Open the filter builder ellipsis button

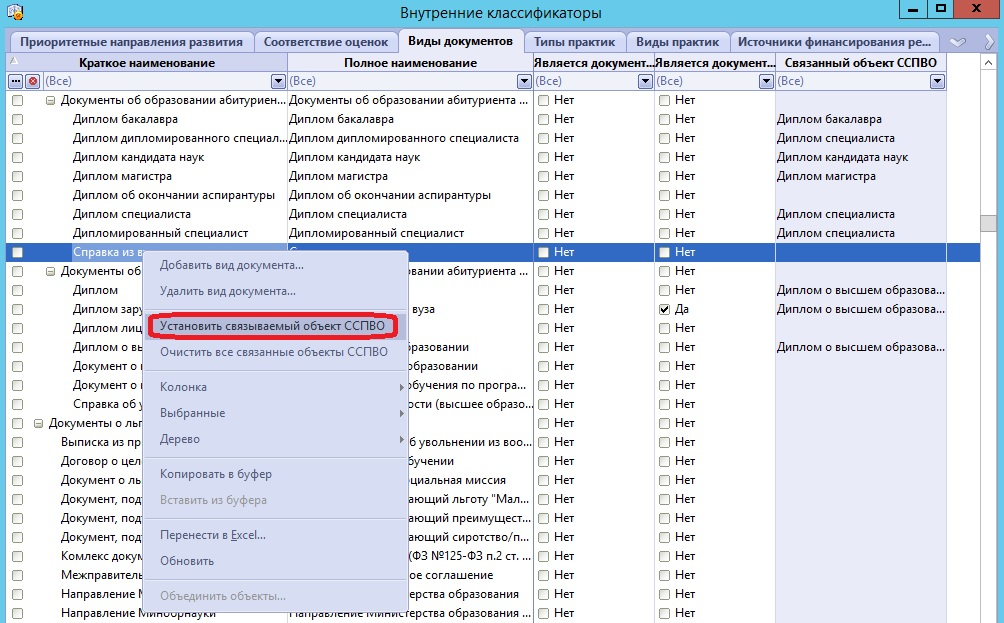(x=16, y=81)
